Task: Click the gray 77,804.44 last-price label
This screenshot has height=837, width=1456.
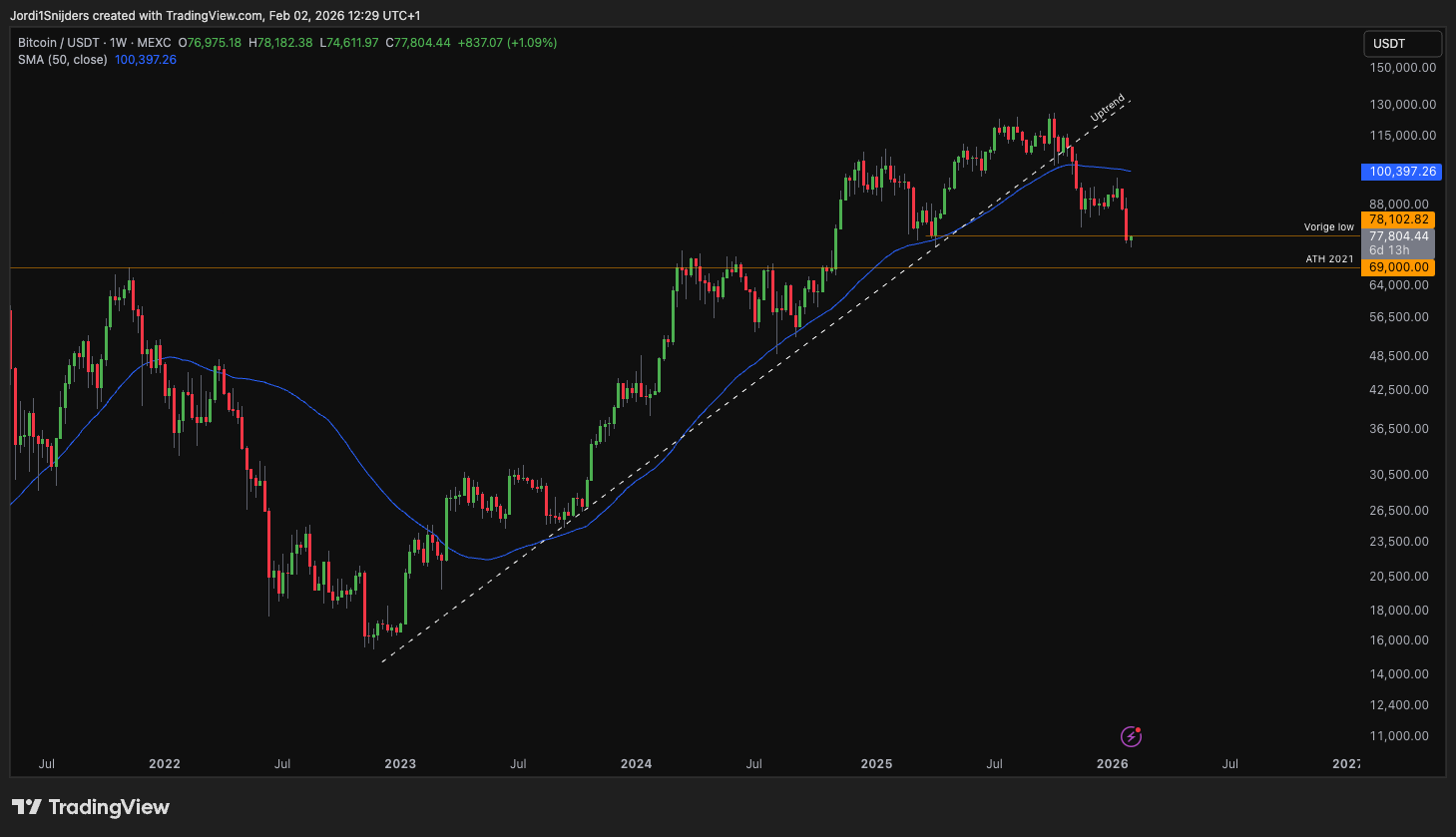Action: (1401, 236)
